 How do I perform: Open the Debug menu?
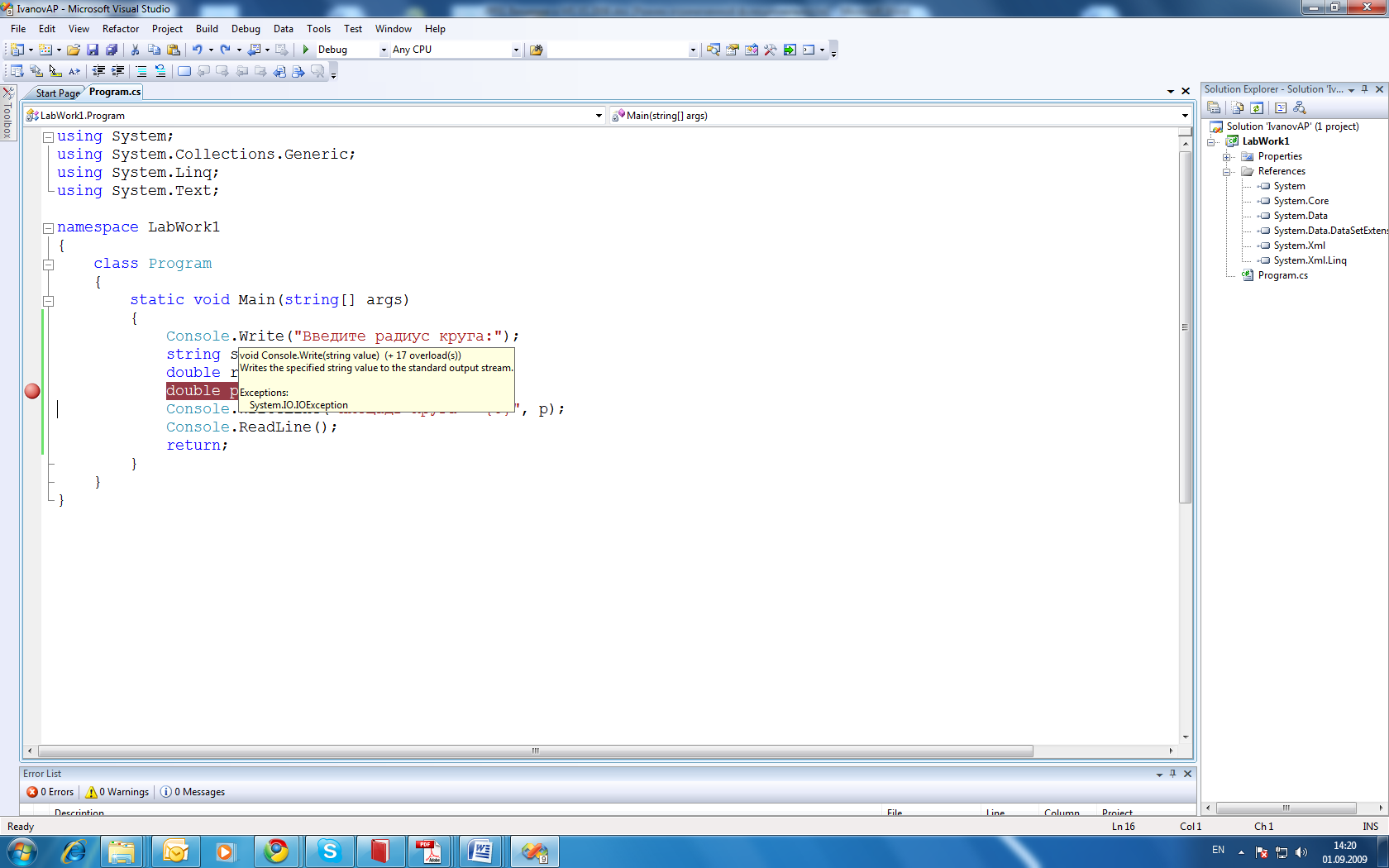tap(246, 29)
